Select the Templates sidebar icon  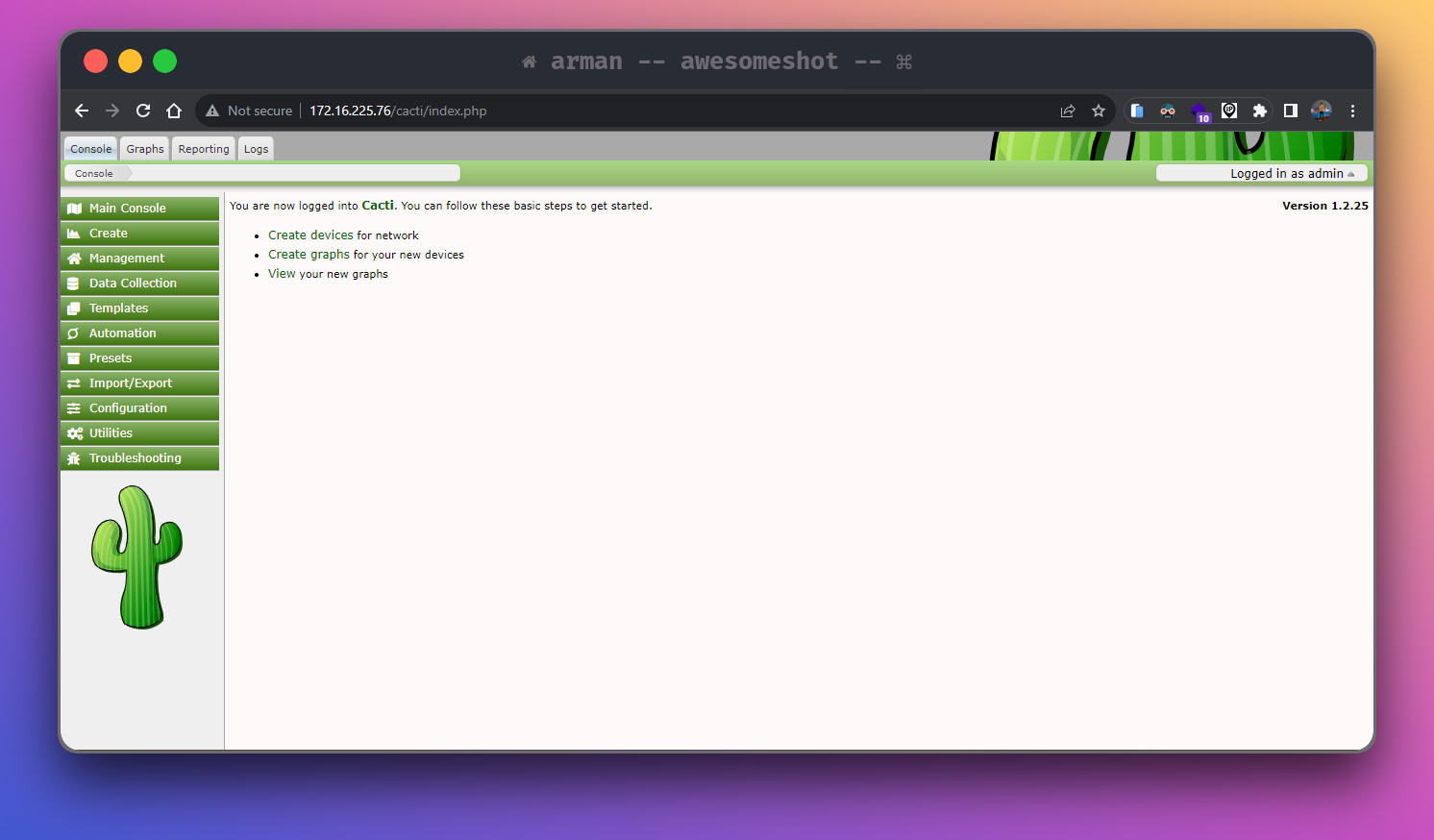[x=76, y=308]
